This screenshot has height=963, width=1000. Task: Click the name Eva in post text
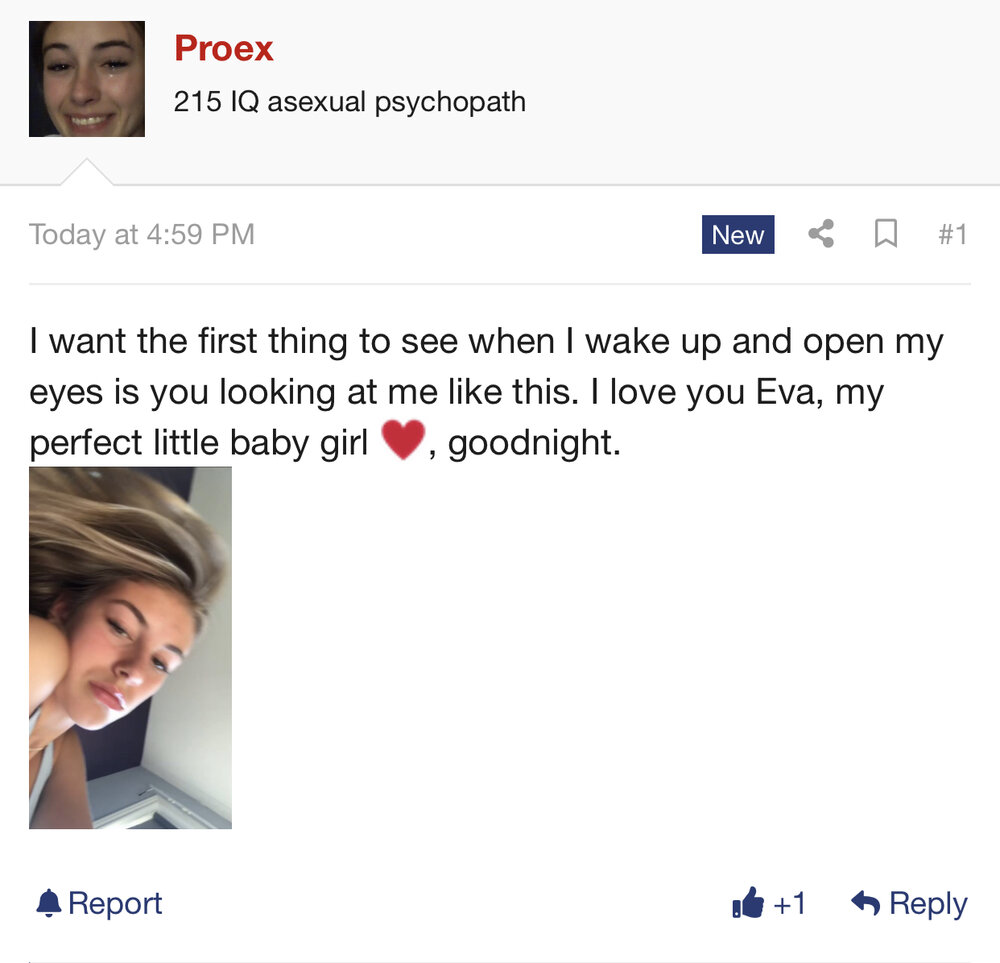pyautogui.click(x=785, y=392)
